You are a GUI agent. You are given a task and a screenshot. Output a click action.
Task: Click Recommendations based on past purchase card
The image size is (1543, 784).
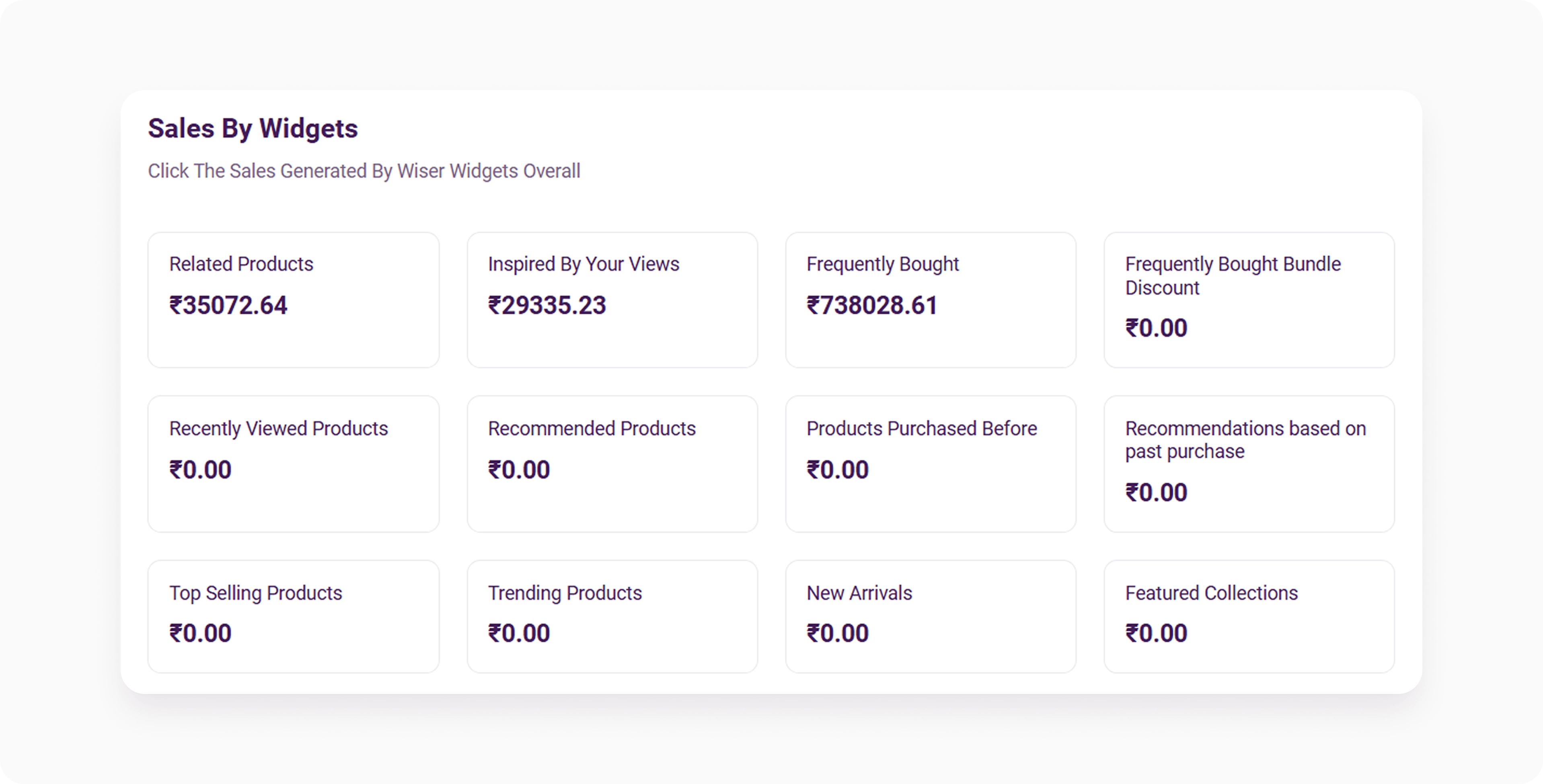coord(1249,464)
